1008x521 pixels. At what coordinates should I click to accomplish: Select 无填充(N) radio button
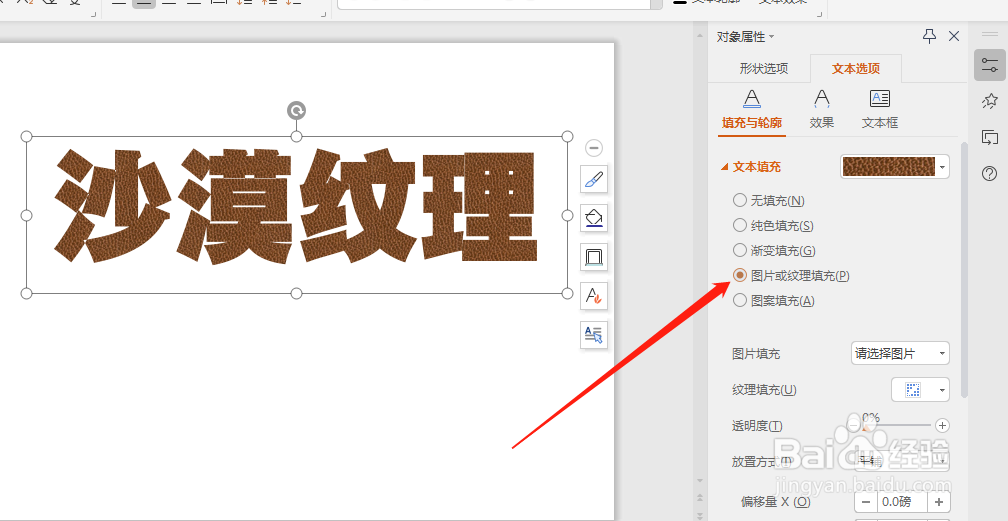click(740, 201)
